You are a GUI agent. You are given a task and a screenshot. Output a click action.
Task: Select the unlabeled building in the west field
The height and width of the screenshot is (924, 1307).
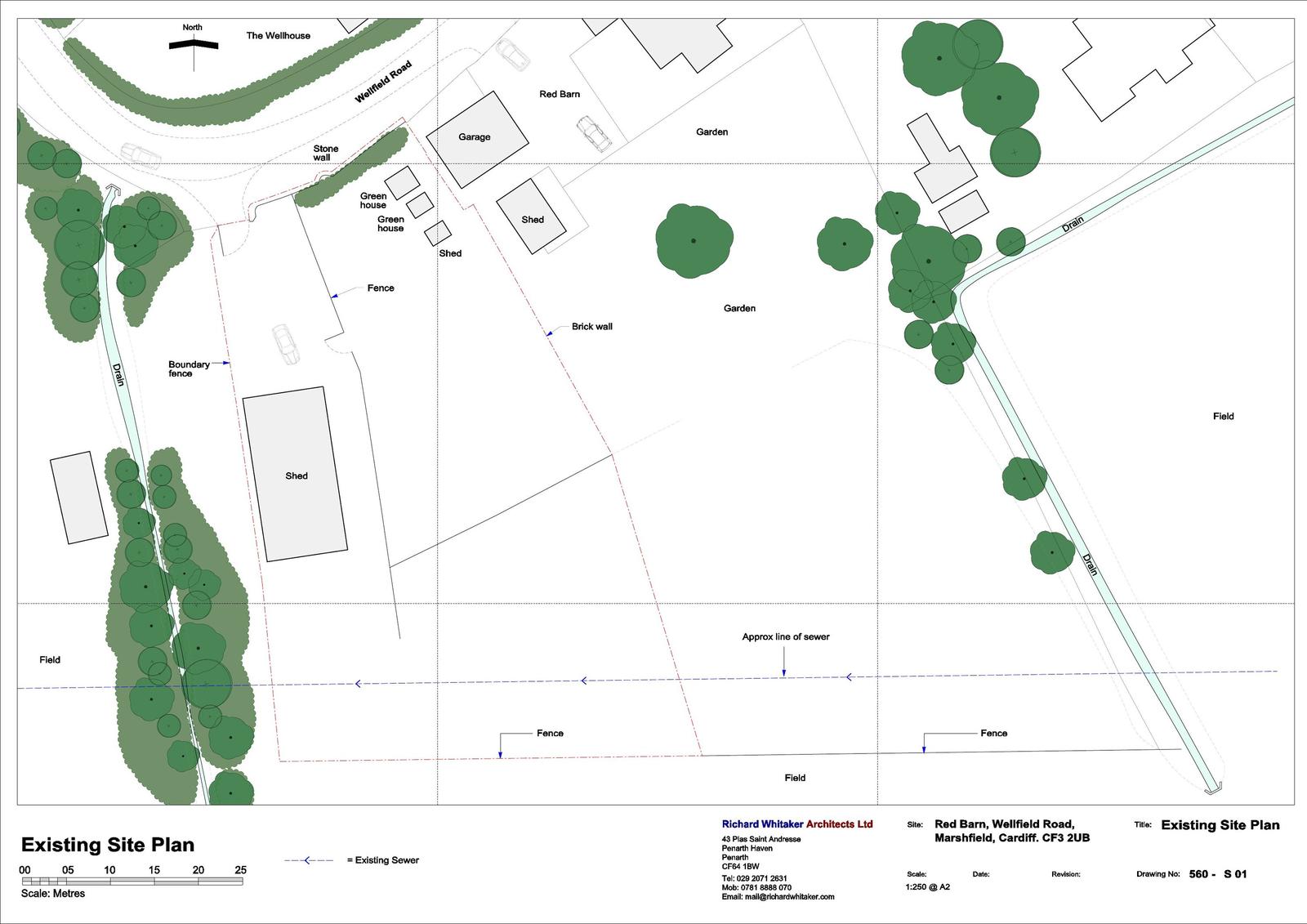[x=79, y=498]
